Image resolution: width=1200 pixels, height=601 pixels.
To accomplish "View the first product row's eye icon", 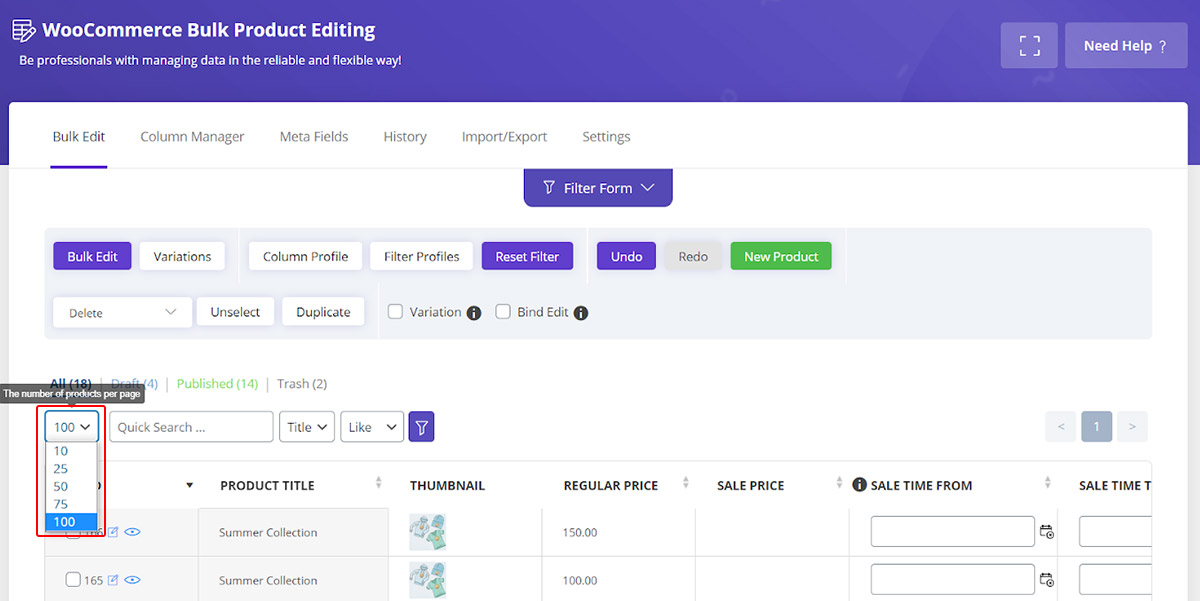I will [x=132, y=532].
